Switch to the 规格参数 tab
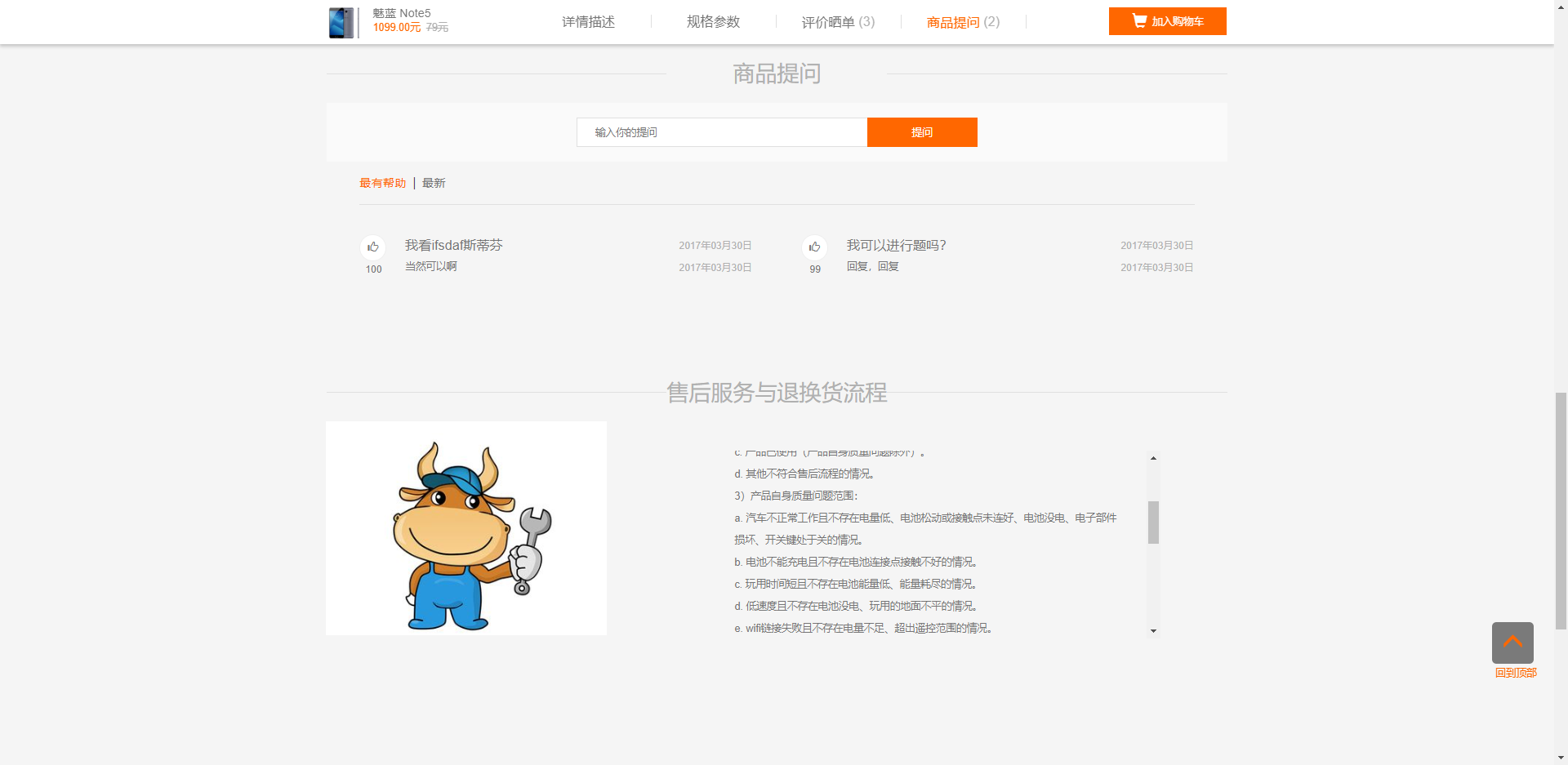The height and width of the screenshot is (765, 1568). point(713,22)
